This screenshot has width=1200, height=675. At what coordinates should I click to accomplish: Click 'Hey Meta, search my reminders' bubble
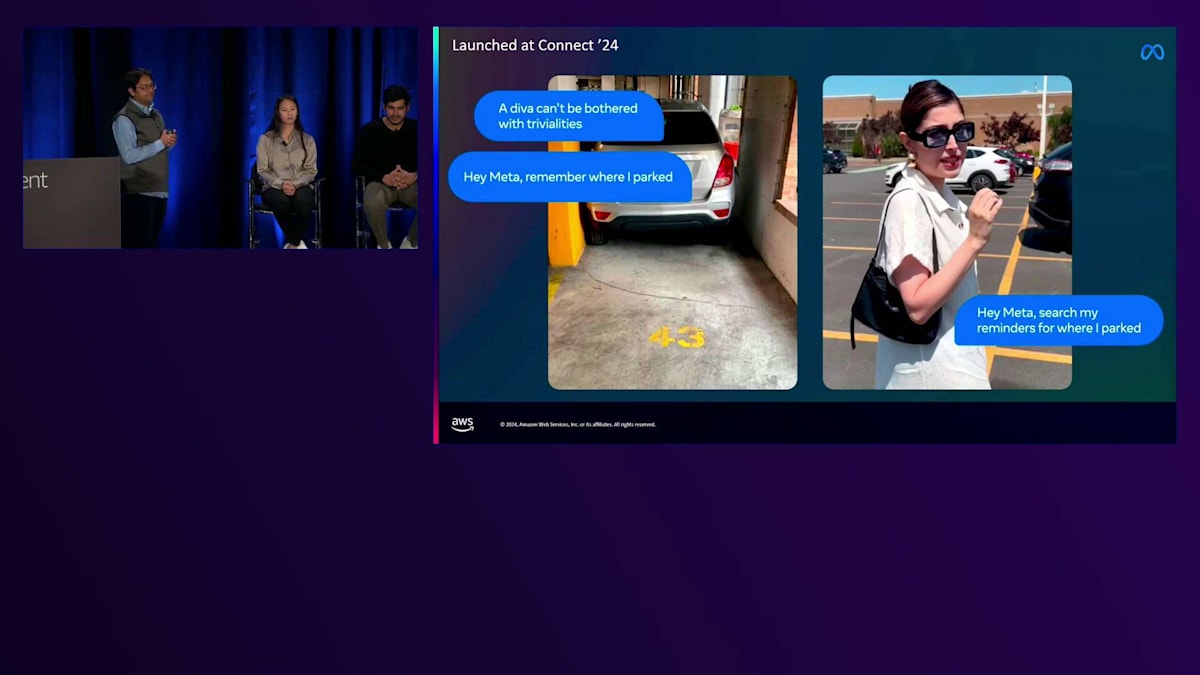click(x=1059, y=320)
